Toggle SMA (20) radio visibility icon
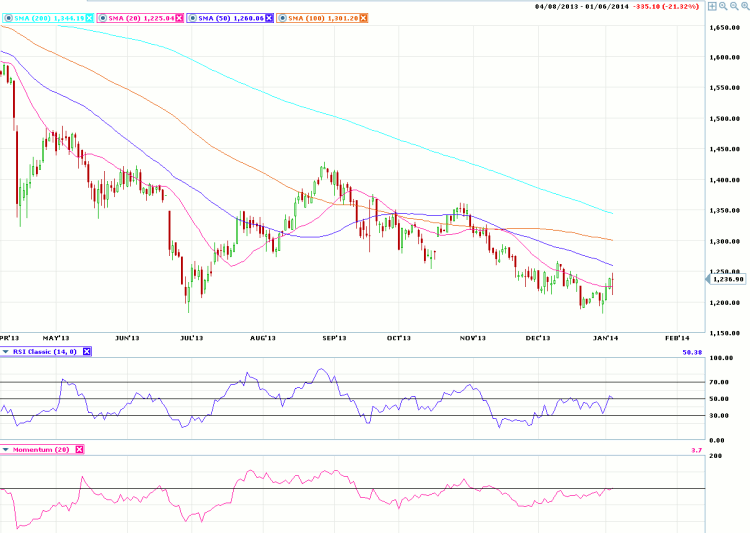 coord(100,18)
